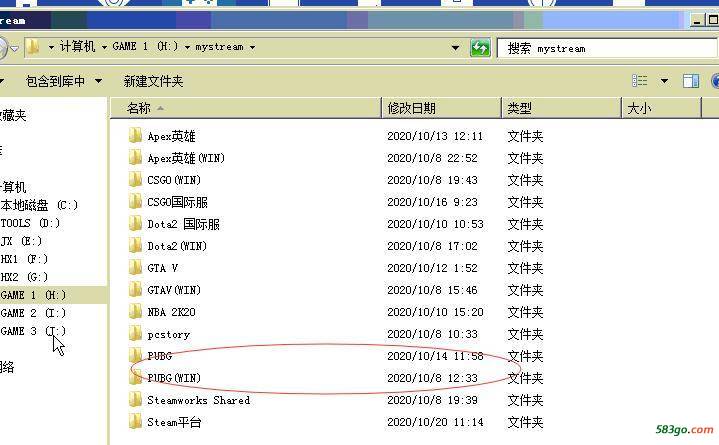This screenshot has width=719, height=445.
Task: Select the Dota2(WIN) folder icon
Action: [x=135, y=246]
